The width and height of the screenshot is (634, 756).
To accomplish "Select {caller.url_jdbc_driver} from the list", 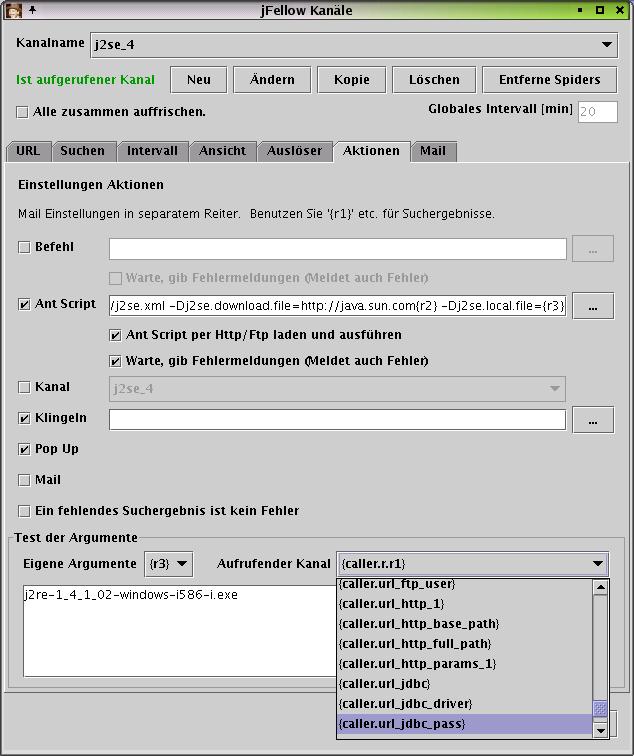I will pos(406,704).
